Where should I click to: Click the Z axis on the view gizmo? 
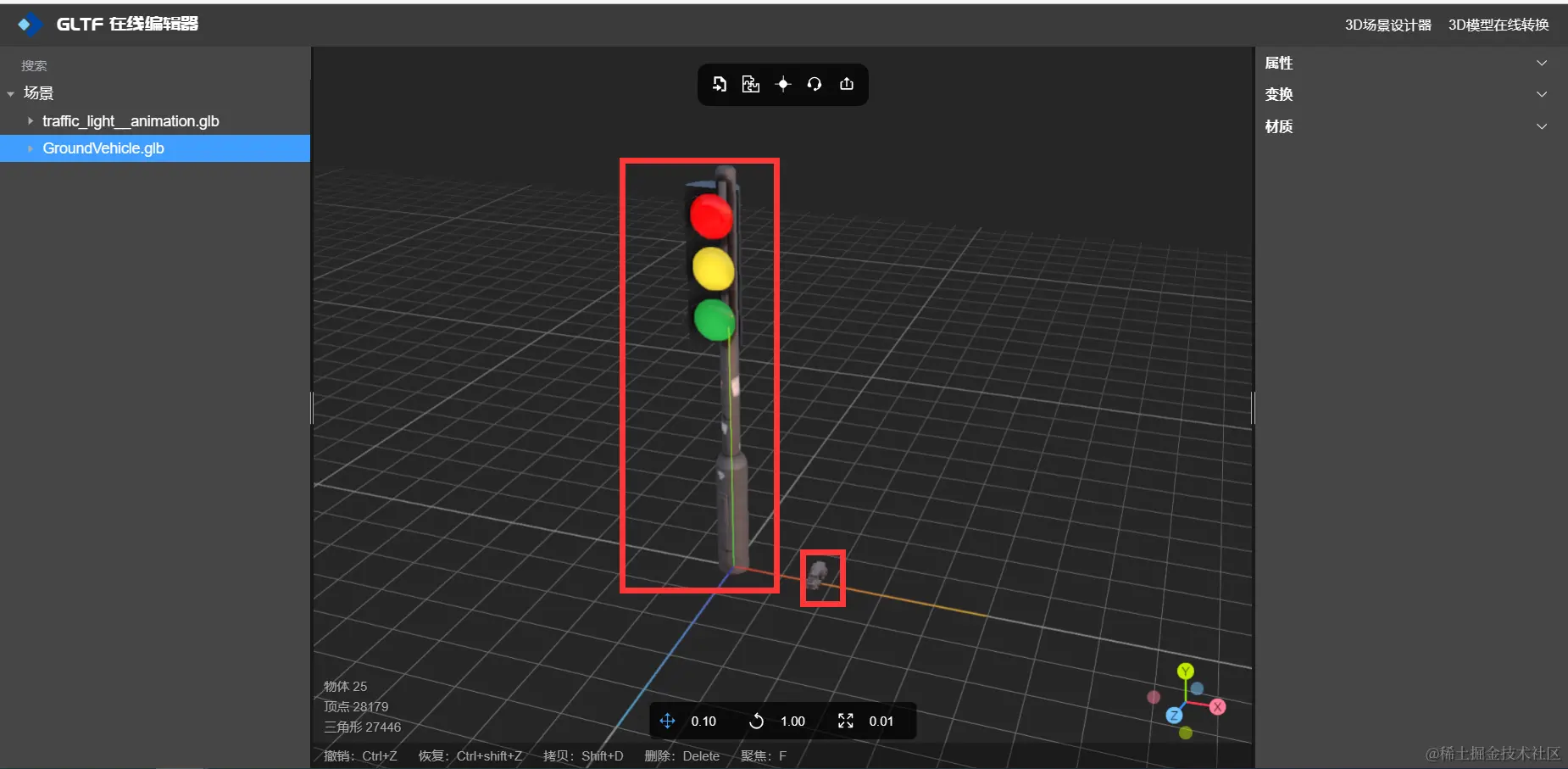click(1174, 716)
